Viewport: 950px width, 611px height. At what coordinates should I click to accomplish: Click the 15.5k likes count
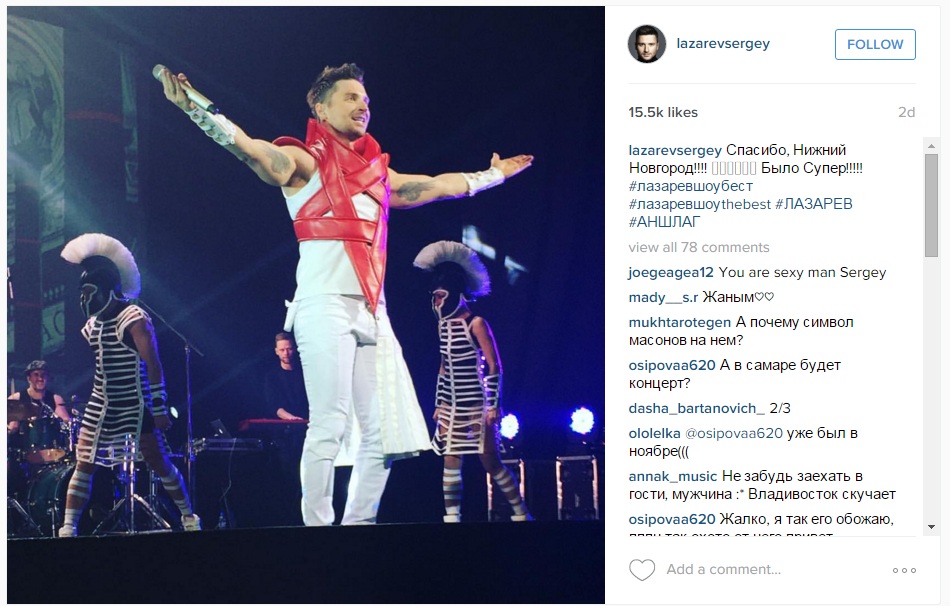[663, 112]
